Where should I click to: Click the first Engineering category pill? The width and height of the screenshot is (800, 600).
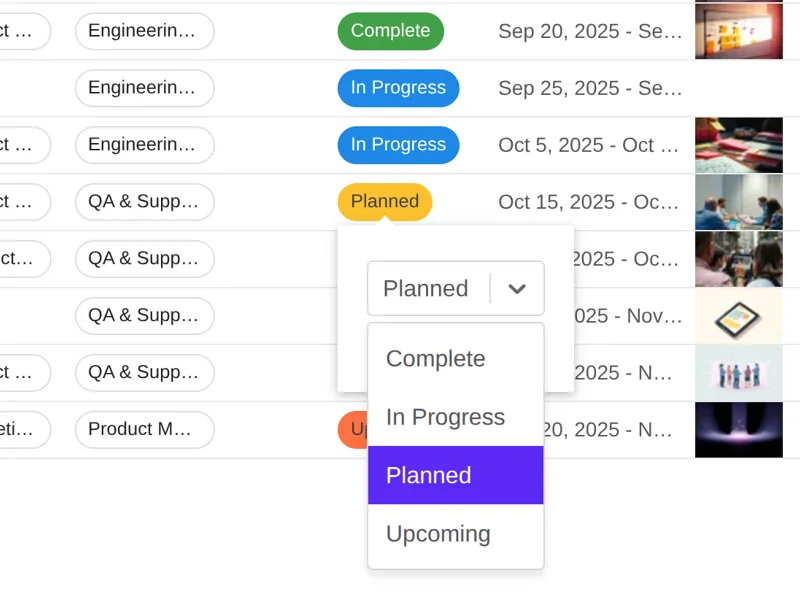(144, 31)
